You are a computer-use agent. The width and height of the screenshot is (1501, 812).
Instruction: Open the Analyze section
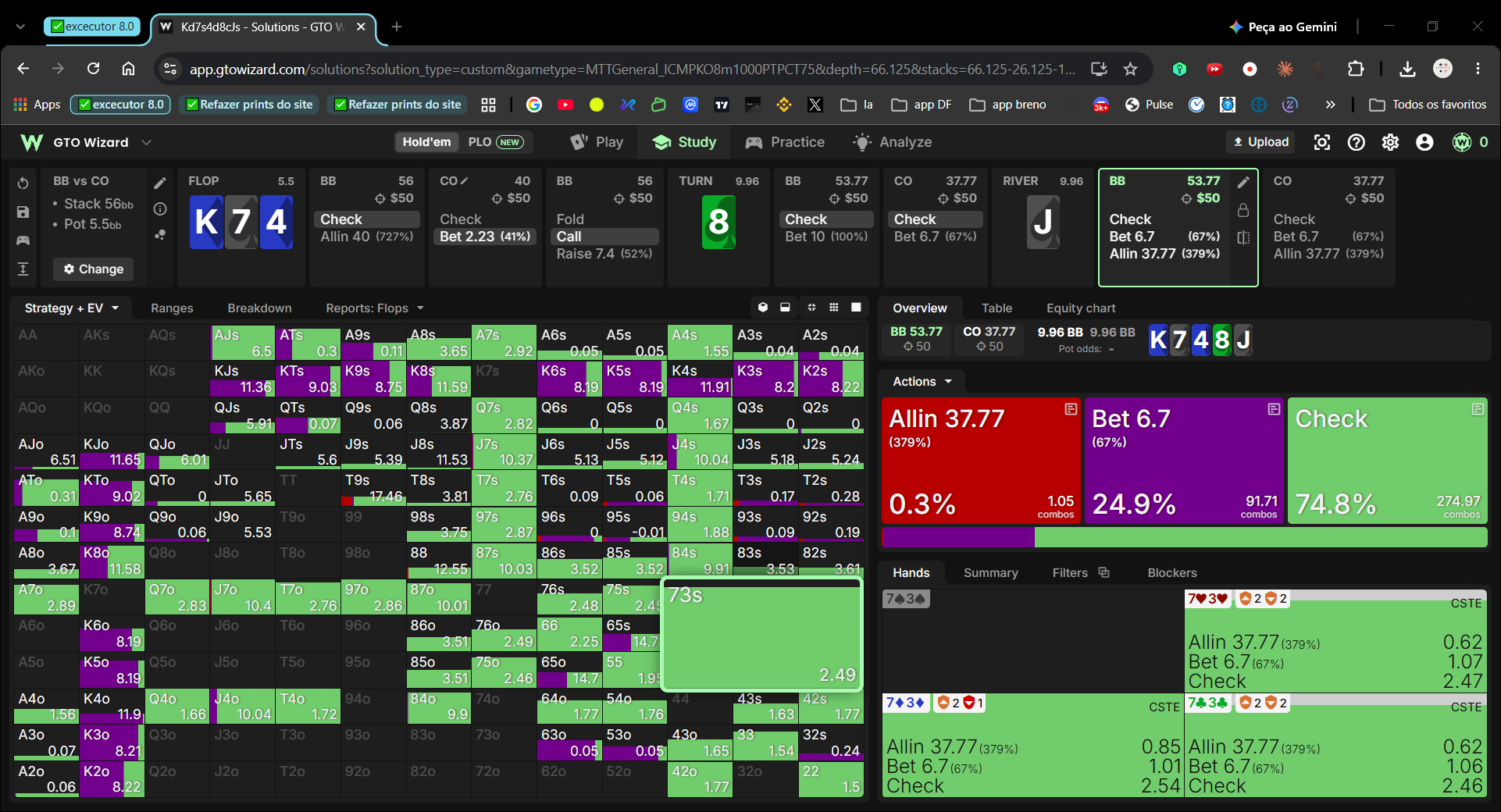893,142
